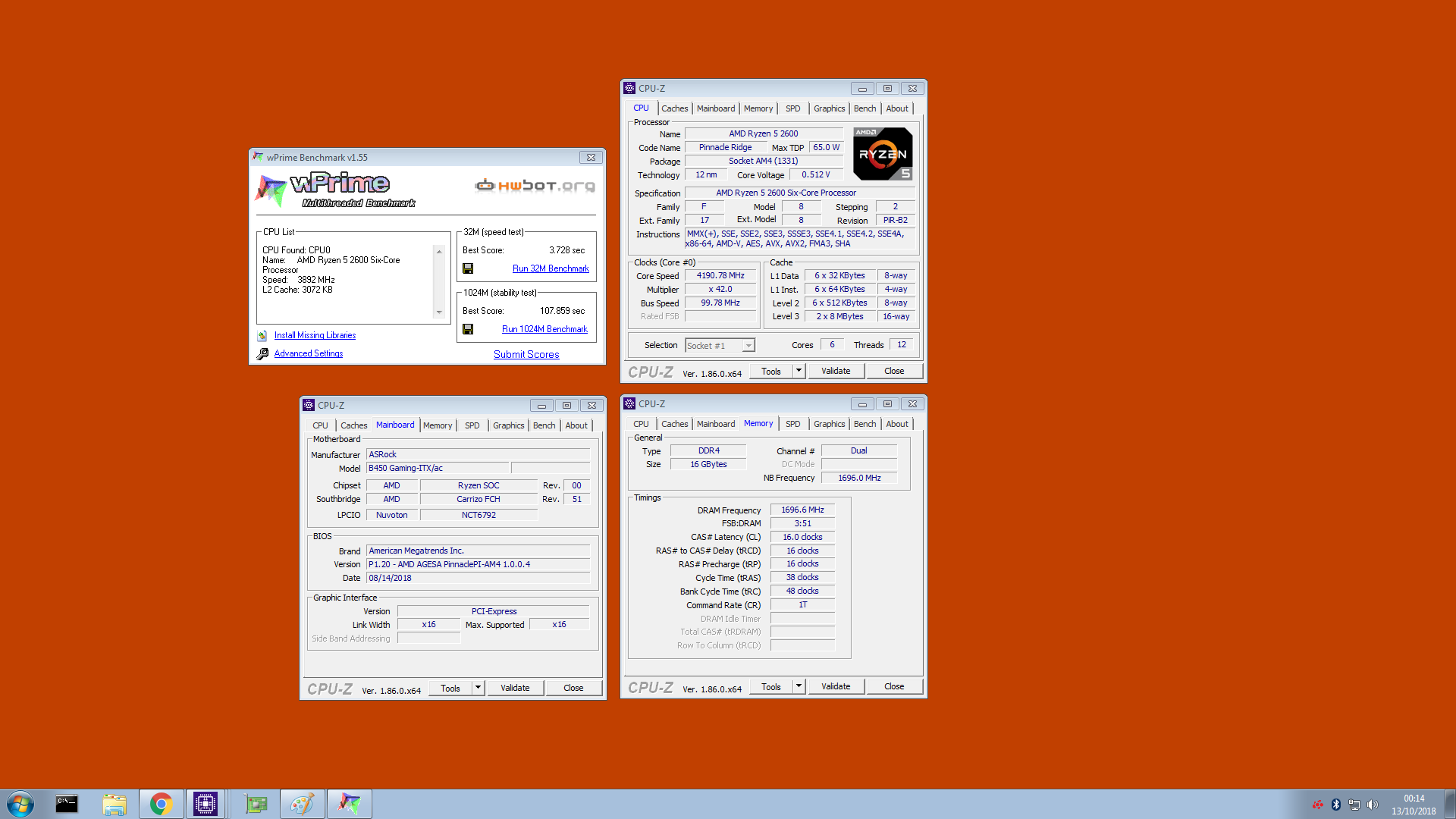Switch to CPU tab in Memory CPU-Z window
This screenshot has width=1456, height=819.
tap(641, 424)
